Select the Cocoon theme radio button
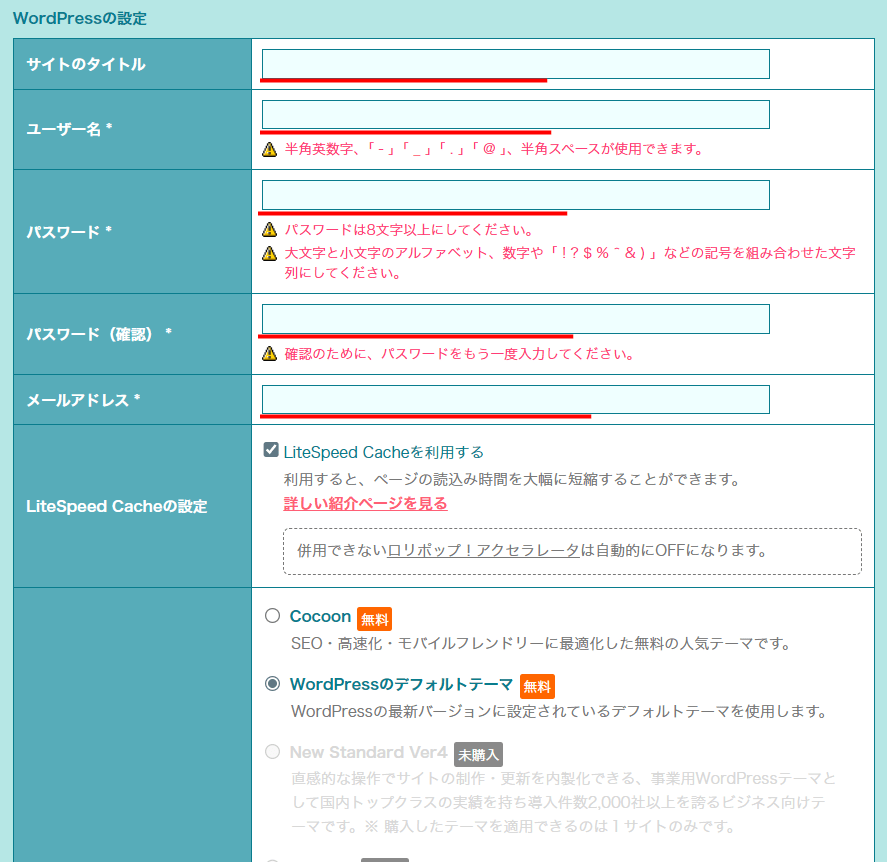This screenshot has height=862, width=887. 271,617
